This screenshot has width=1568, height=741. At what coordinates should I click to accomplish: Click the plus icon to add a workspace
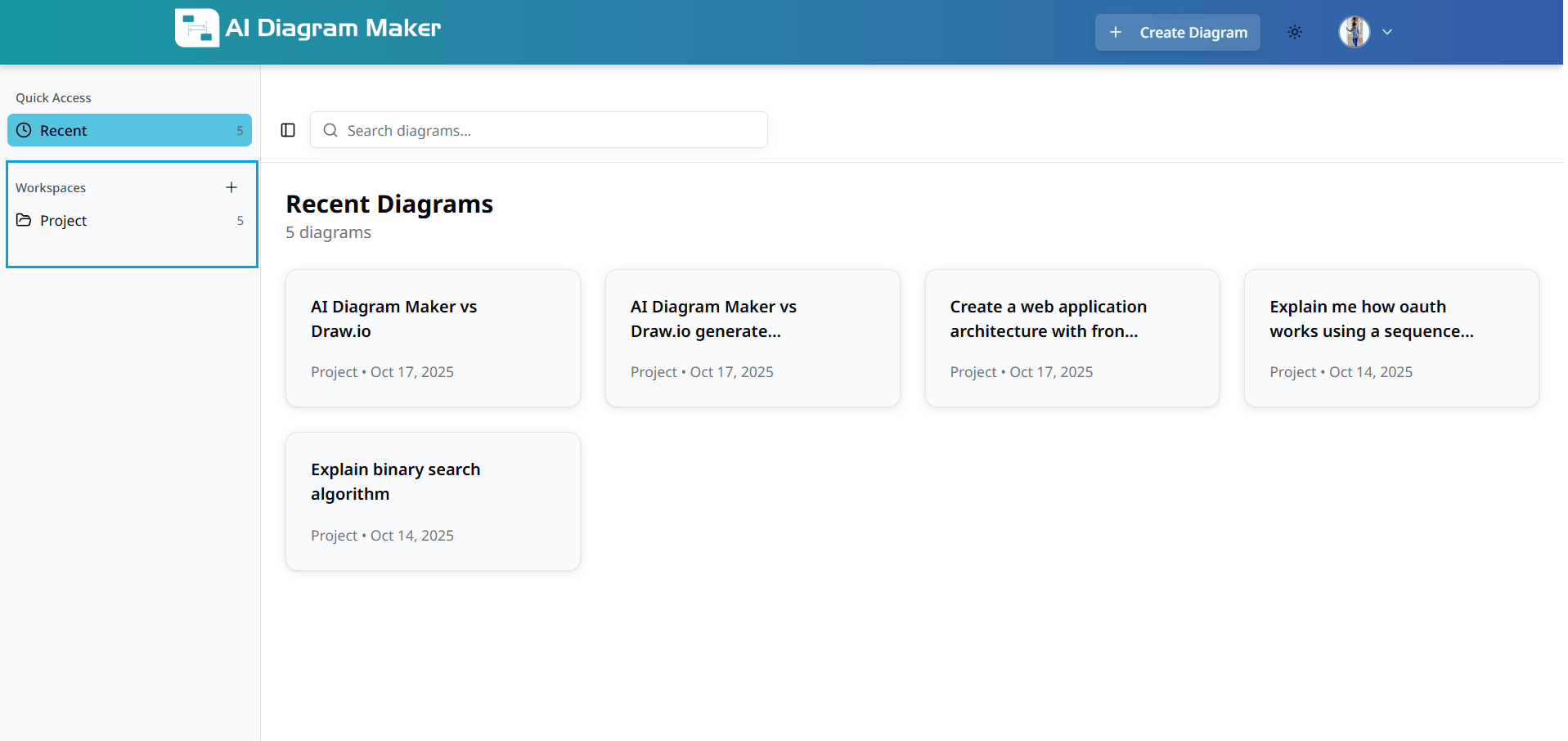tap(231, 186)
